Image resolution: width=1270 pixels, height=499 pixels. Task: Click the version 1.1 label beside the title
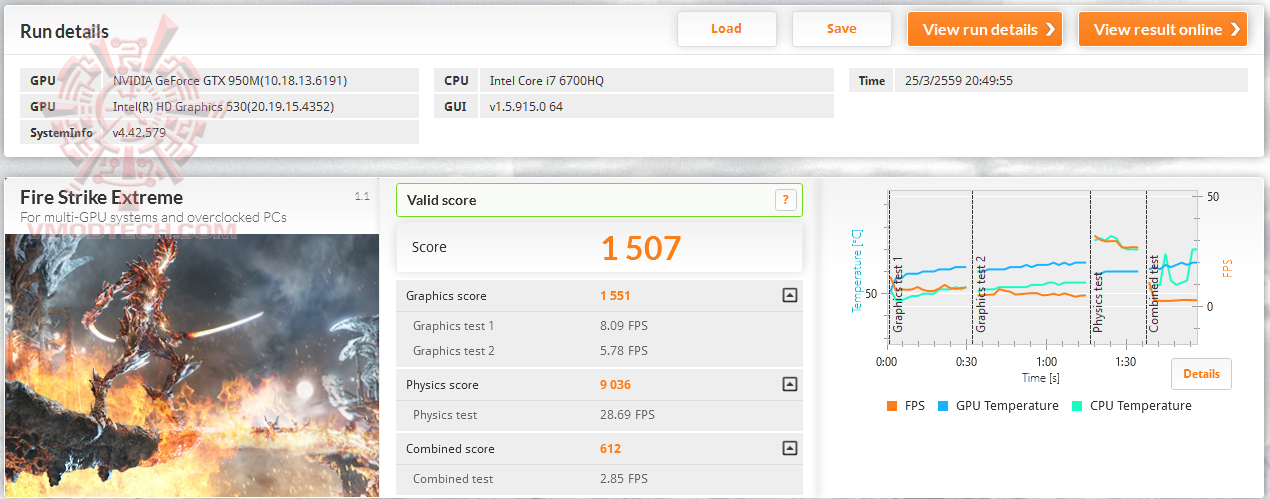click(x=362, y=197)
